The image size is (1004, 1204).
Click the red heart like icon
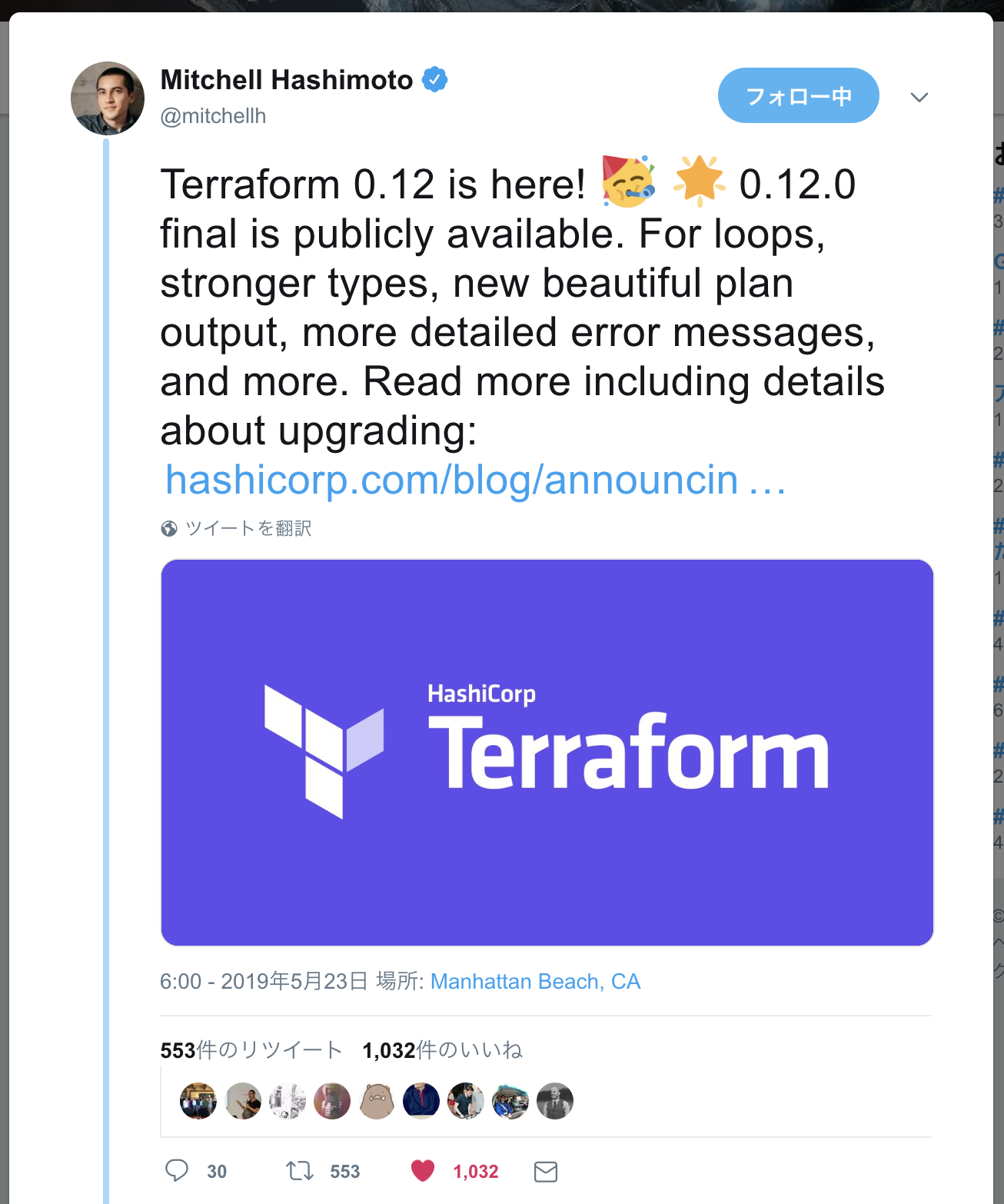coord(423,1170)
